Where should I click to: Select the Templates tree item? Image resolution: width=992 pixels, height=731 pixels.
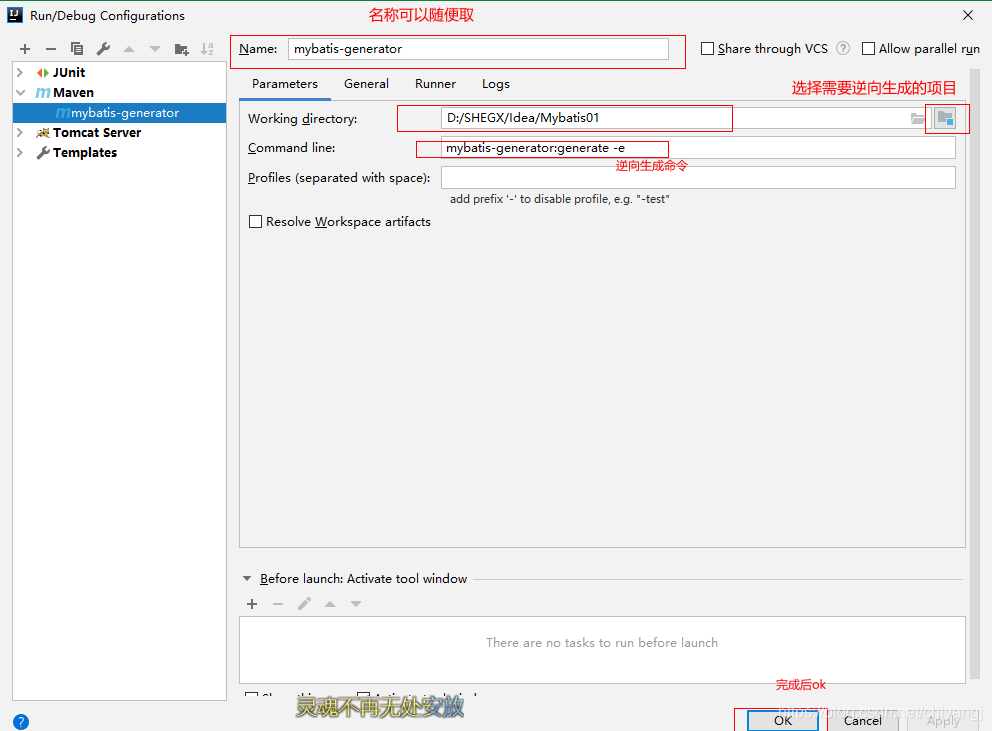coord(85,153)
